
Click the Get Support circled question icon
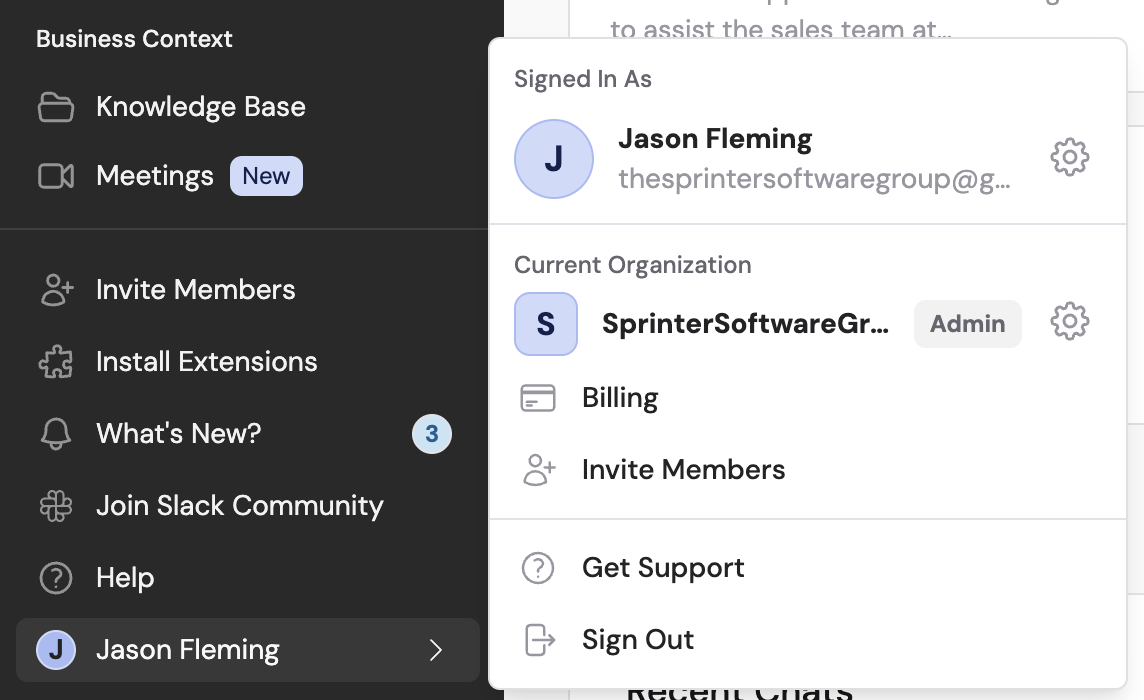(538, 567)
